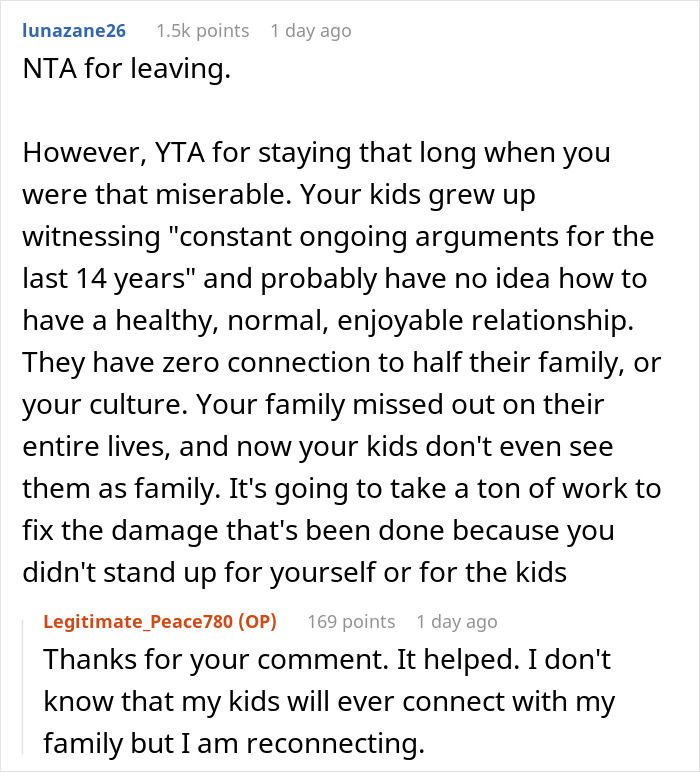Click "Thanks for your comment." in reply

[171, 660]
